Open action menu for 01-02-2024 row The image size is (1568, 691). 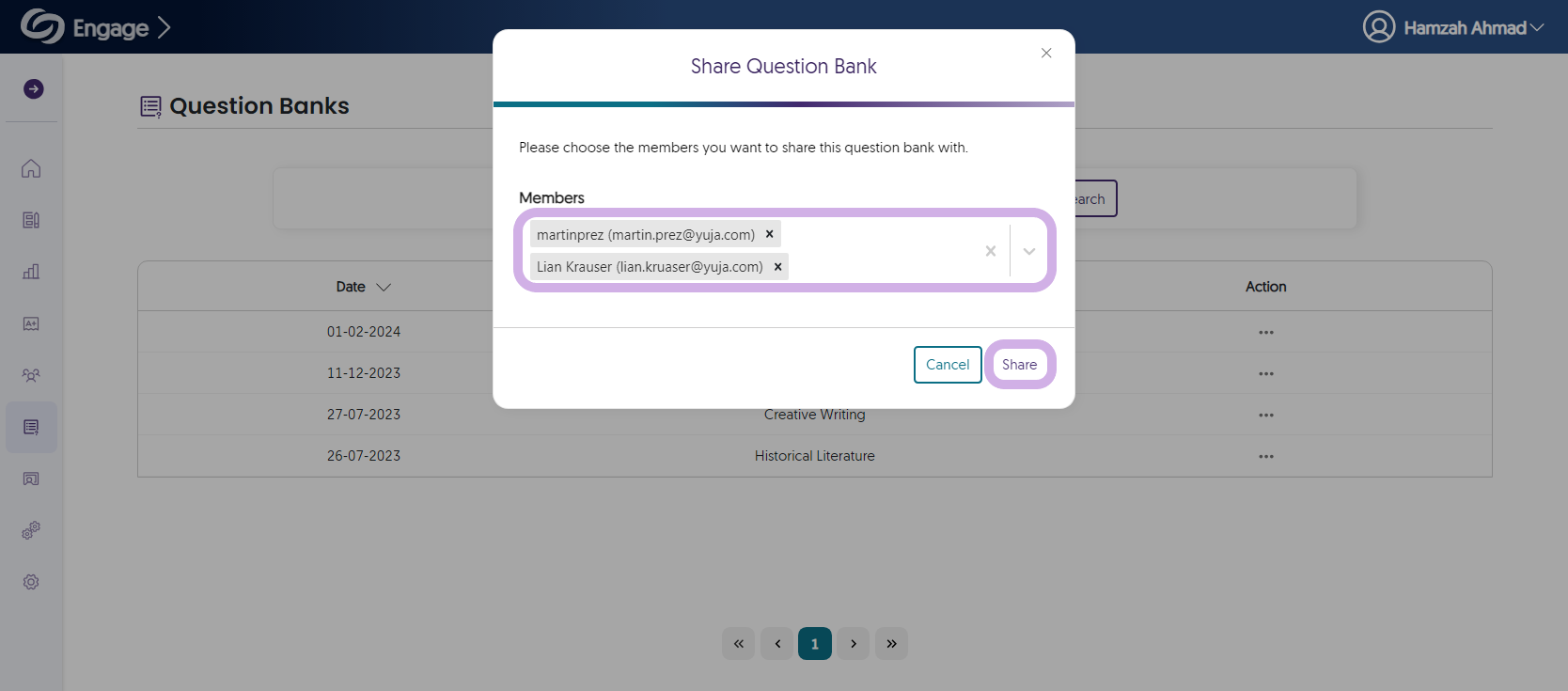click(1266, 332)
